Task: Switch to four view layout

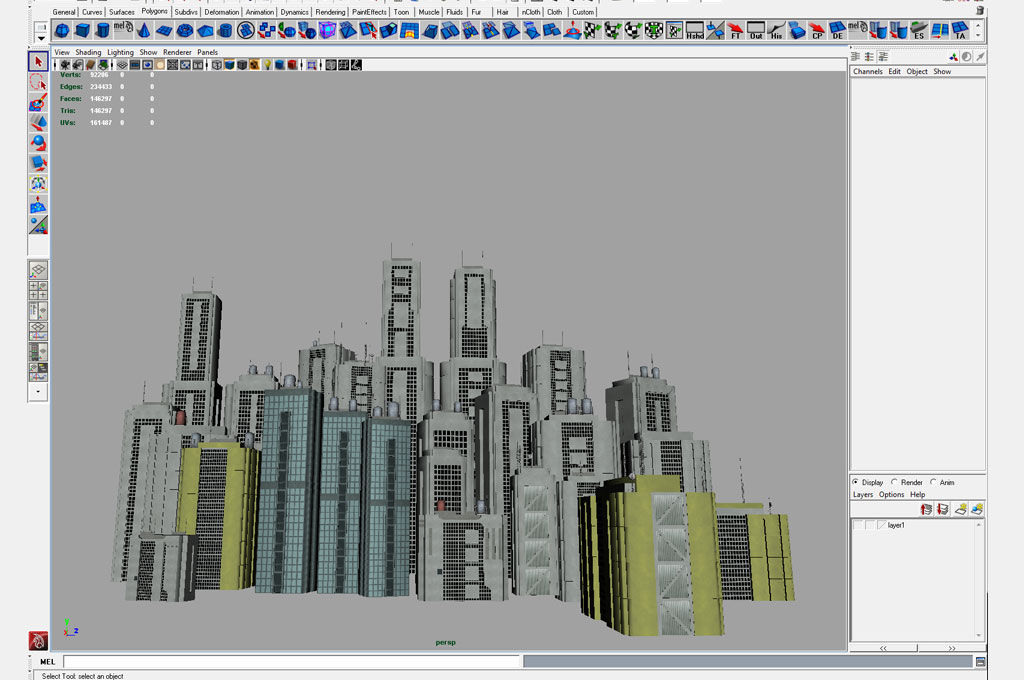Action: pos(38,291)
